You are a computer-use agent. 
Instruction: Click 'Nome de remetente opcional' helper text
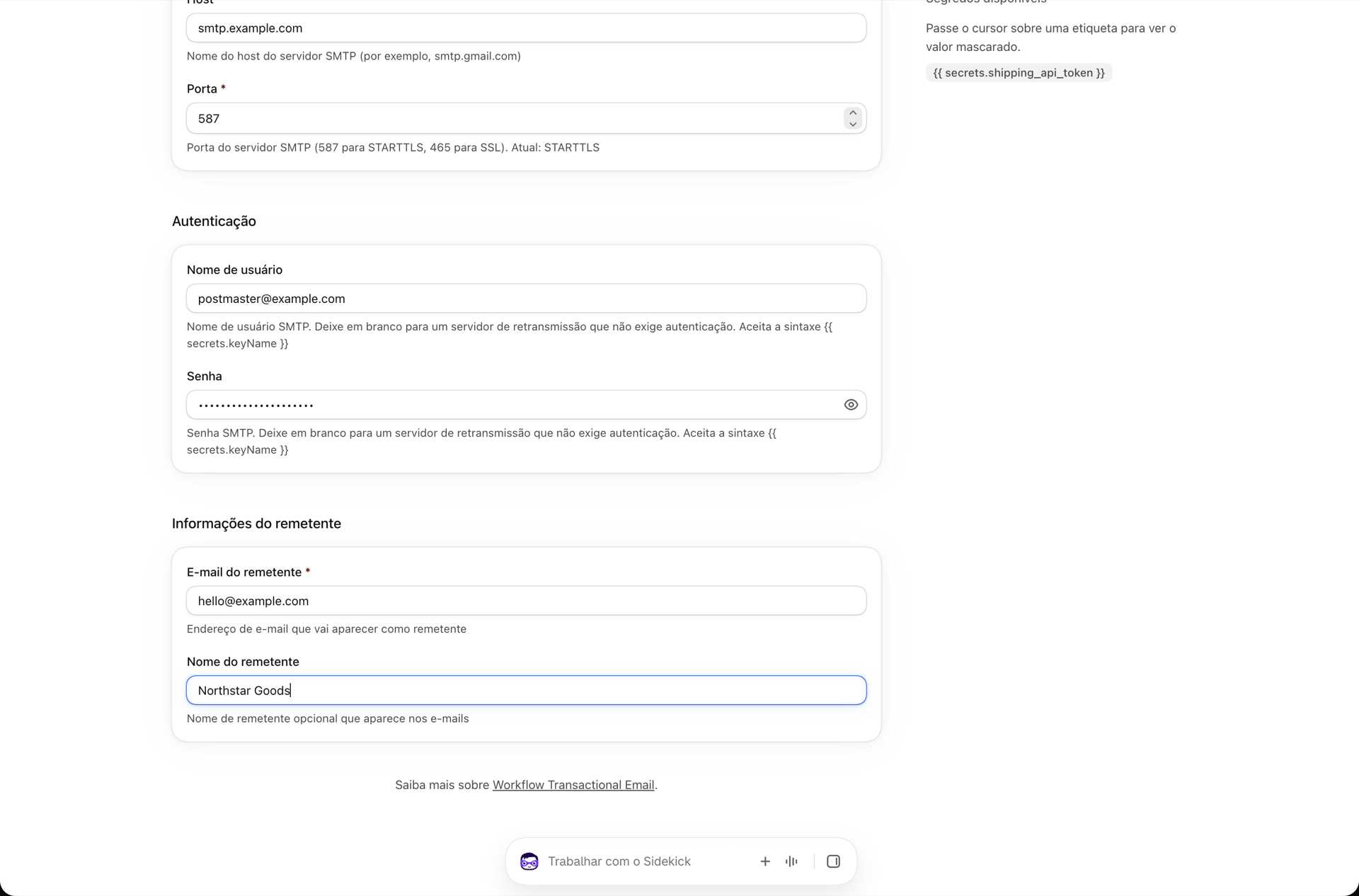pyautogui.click(x=328, y=719)
